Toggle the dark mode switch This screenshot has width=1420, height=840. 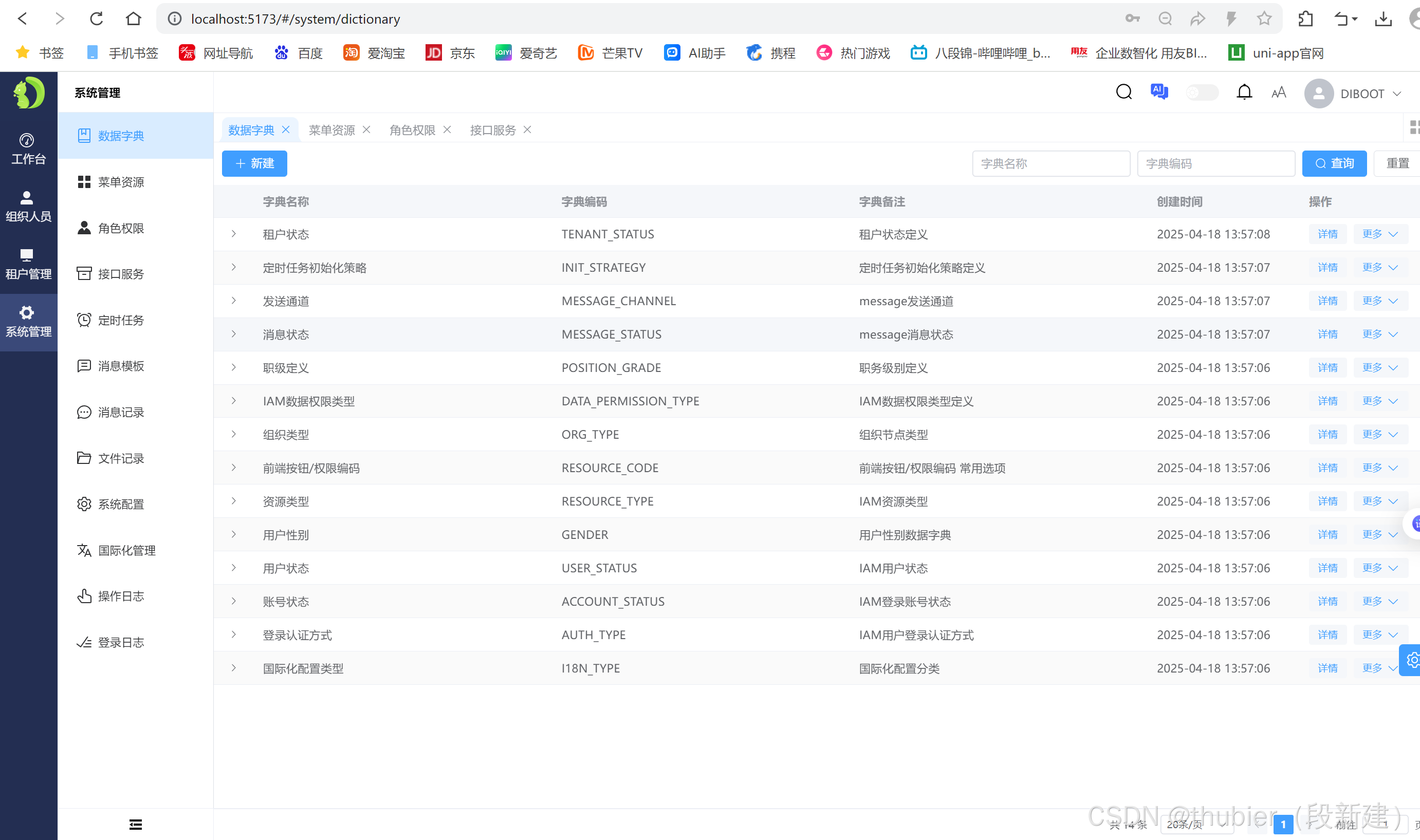pos(1202,93)
